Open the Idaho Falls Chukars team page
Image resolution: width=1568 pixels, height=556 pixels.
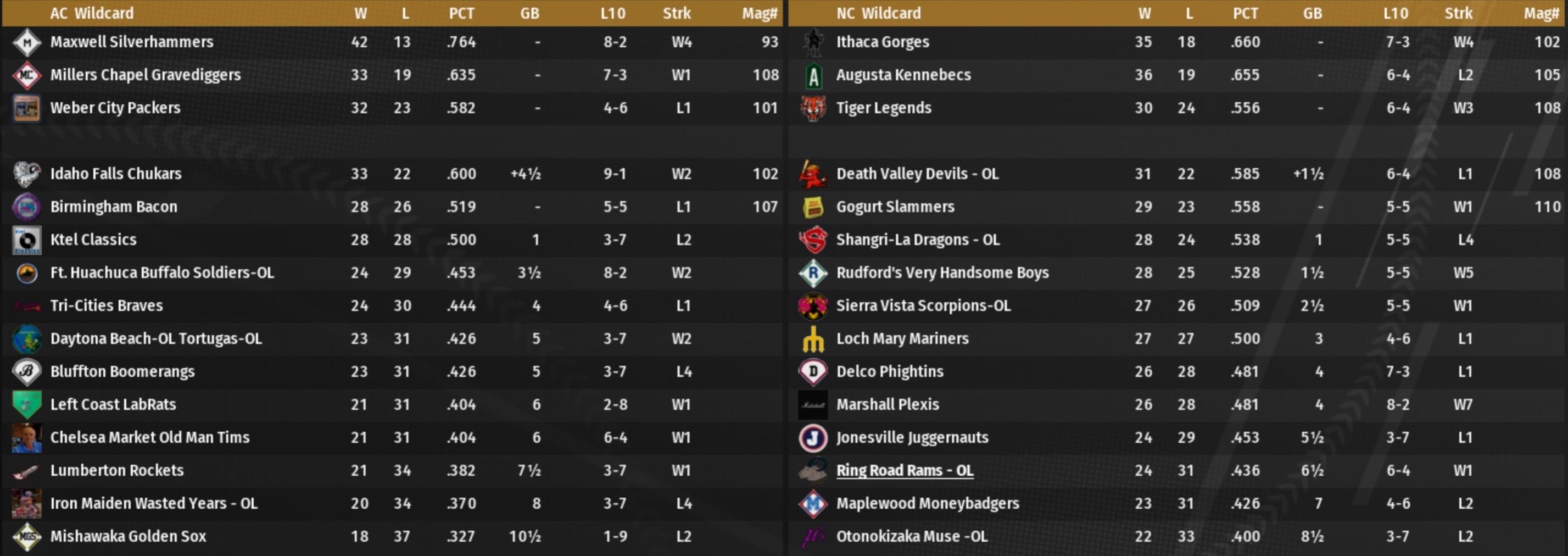click(116, 174)
